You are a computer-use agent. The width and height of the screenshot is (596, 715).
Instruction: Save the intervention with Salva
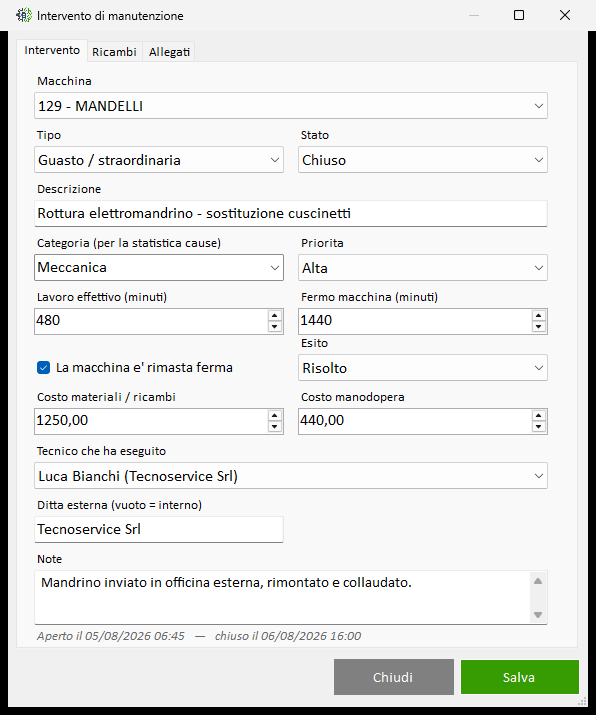click(519, 677)
